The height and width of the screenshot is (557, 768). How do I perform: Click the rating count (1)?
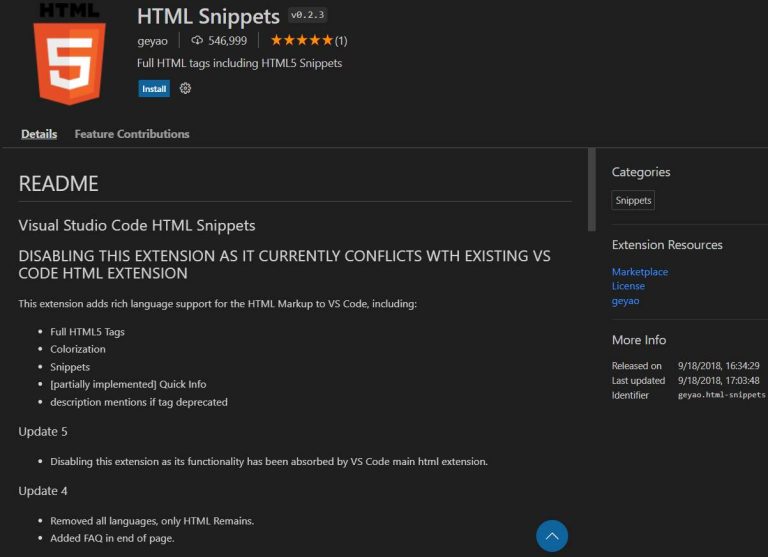[341, 41]
